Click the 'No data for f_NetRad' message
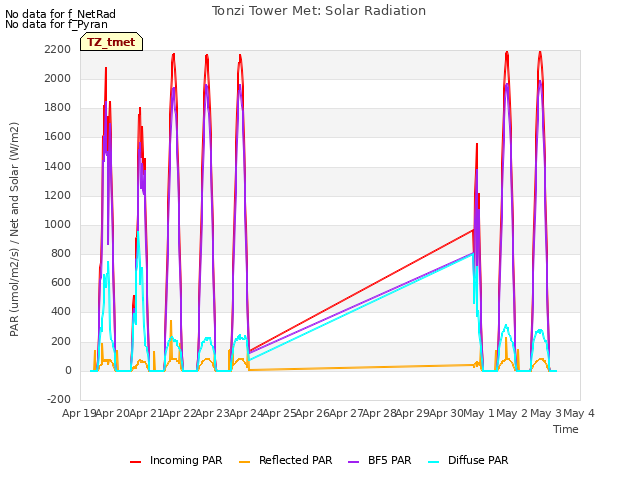The image size is (640, 480). [60, 14]
